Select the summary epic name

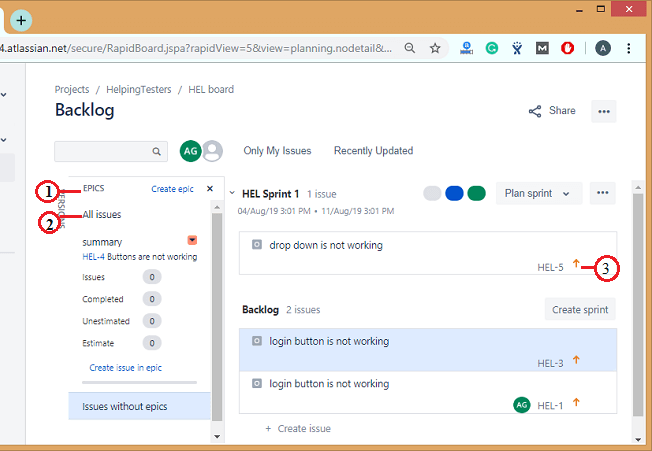[x=102, y=242]
